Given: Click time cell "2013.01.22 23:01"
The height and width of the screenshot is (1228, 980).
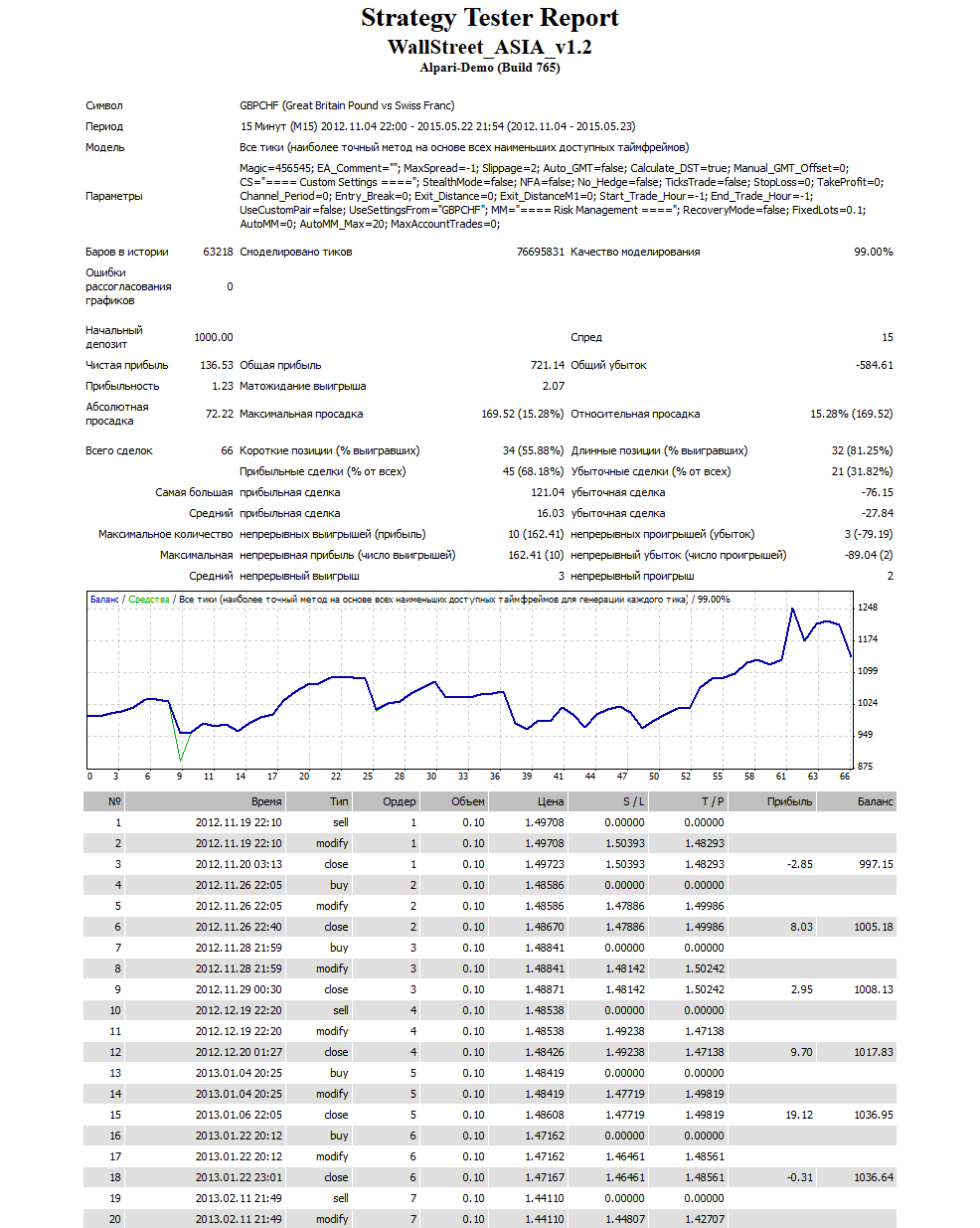Looking at the screenshot, I should (239, 1177).
